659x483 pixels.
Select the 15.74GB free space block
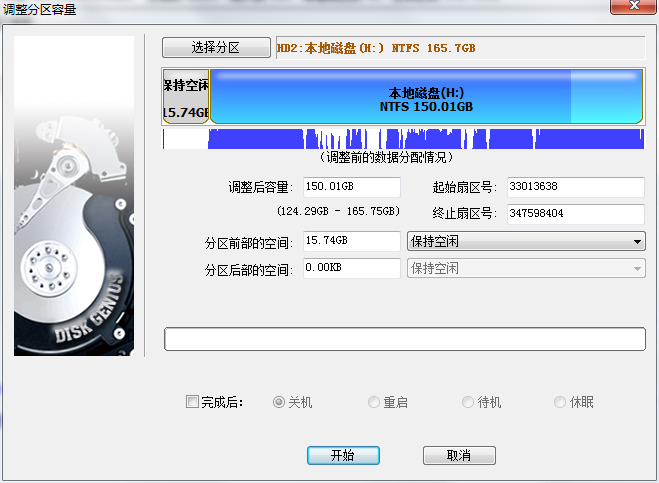(185, 98)
